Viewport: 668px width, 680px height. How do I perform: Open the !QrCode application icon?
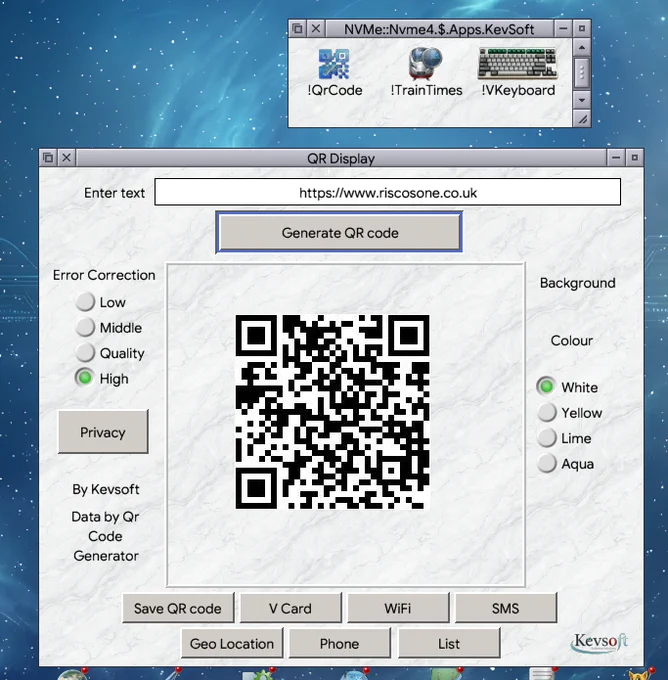click(x=334, y=73)
